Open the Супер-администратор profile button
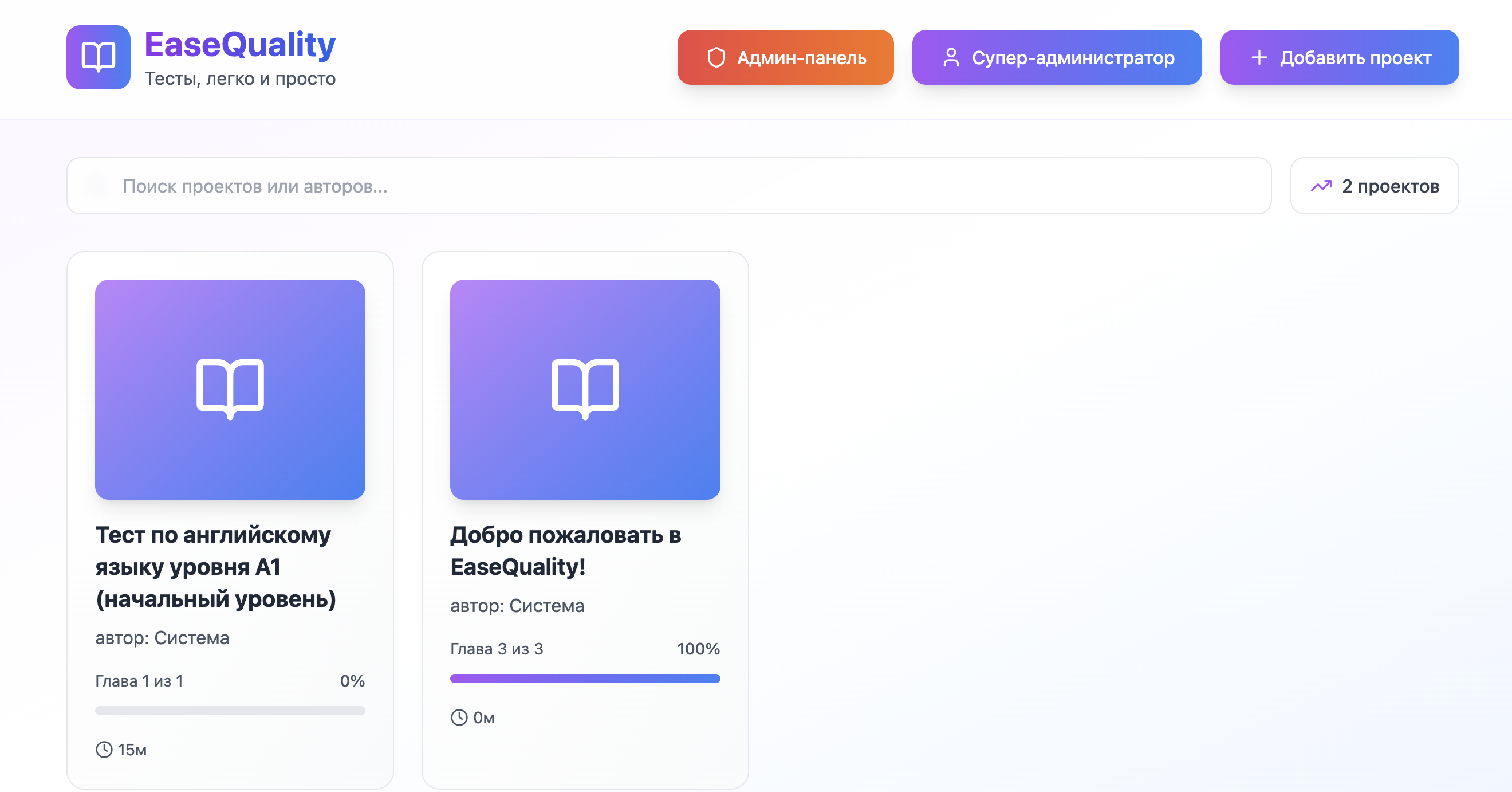 [1057, 57]
